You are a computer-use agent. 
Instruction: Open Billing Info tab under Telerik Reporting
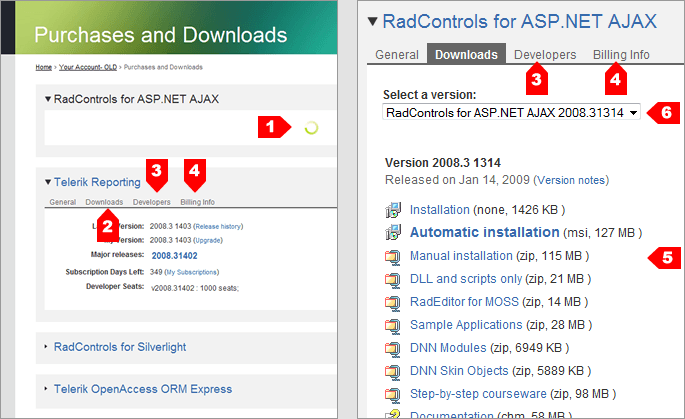point(197,202)
